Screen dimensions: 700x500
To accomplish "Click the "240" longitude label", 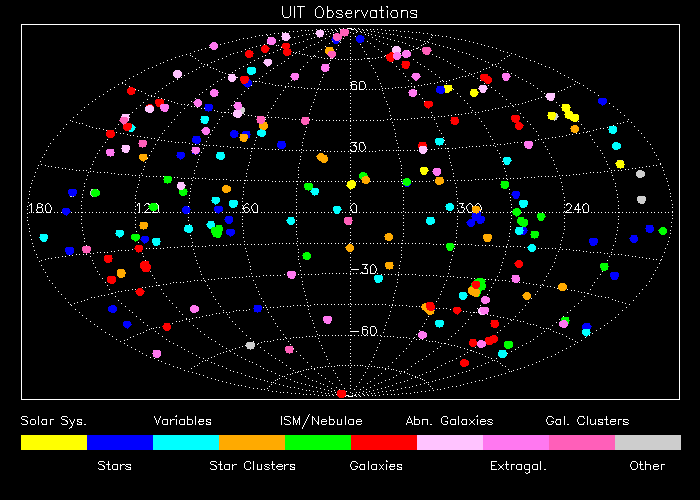I will point(577,208).
